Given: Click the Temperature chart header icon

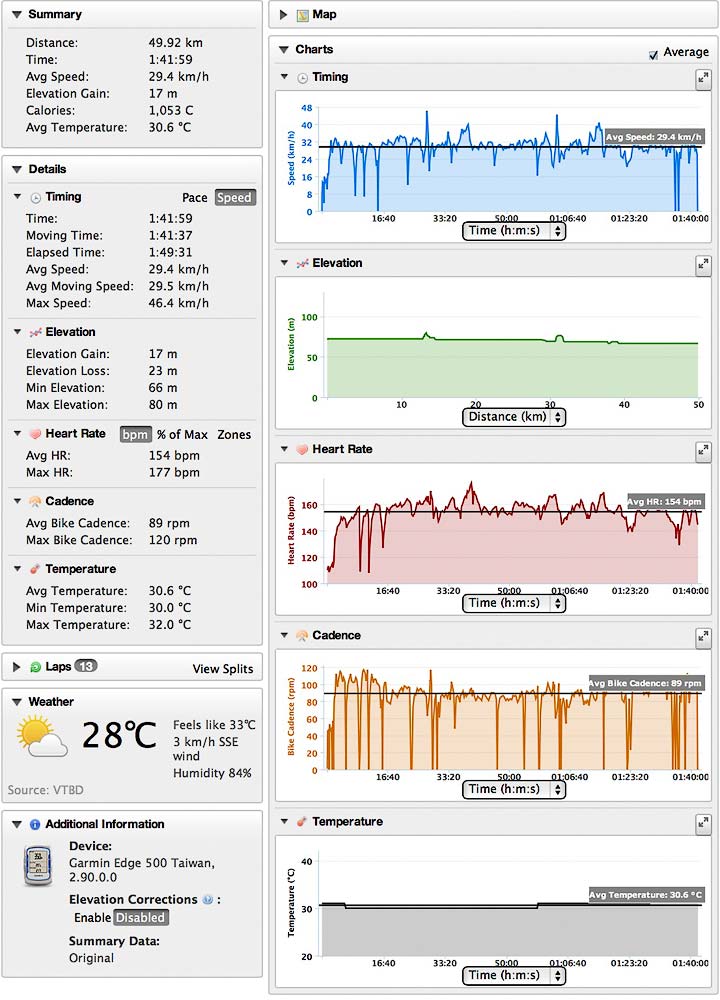Looking at the screenshot, I should [302, 822].
